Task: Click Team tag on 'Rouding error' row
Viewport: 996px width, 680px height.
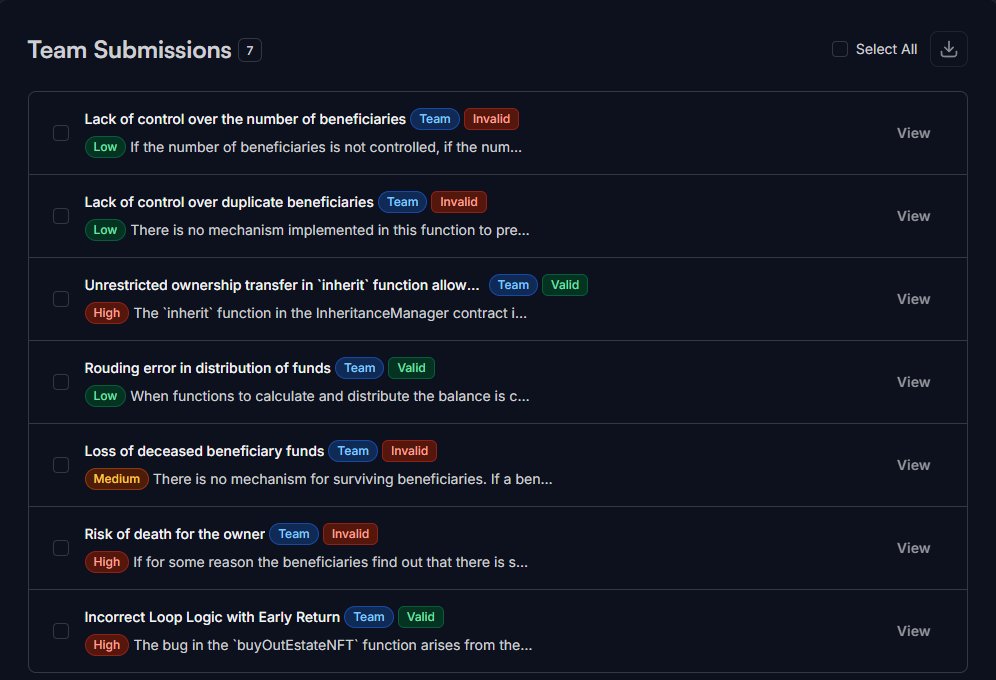Action: tap(360, 368)
